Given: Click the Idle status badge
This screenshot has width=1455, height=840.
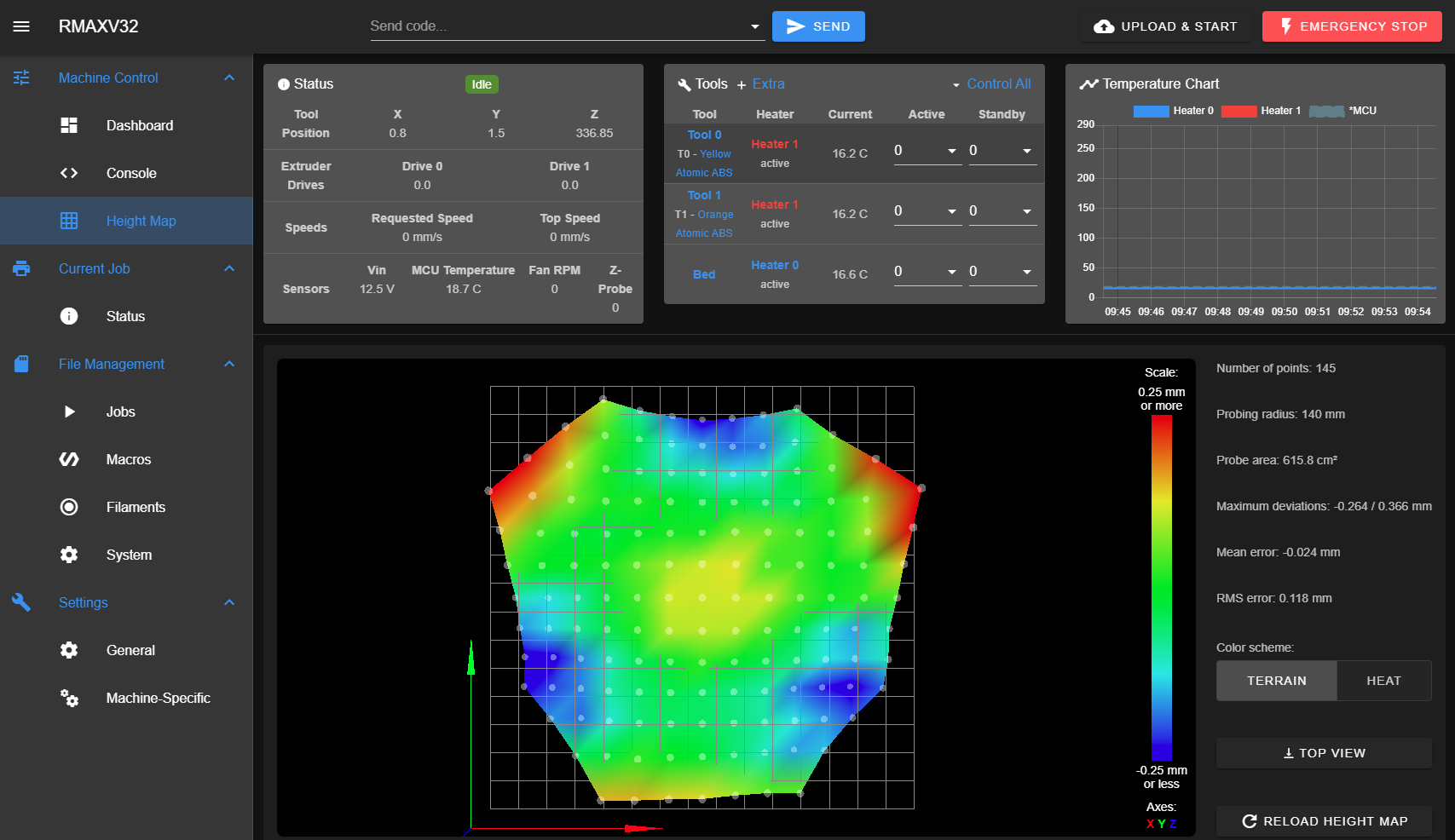Looking at the screenshot, I should click(x=482, y=84).
